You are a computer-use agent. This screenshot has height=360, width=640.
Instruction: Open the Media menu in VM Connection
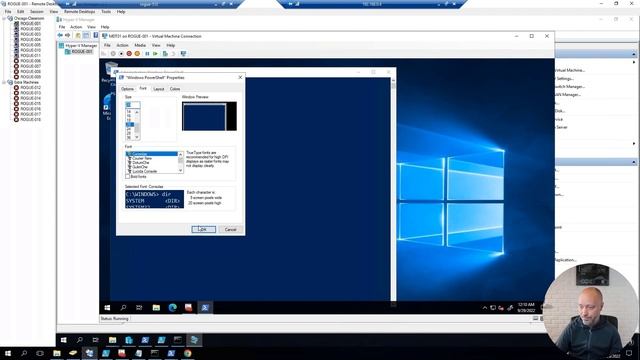140,45
